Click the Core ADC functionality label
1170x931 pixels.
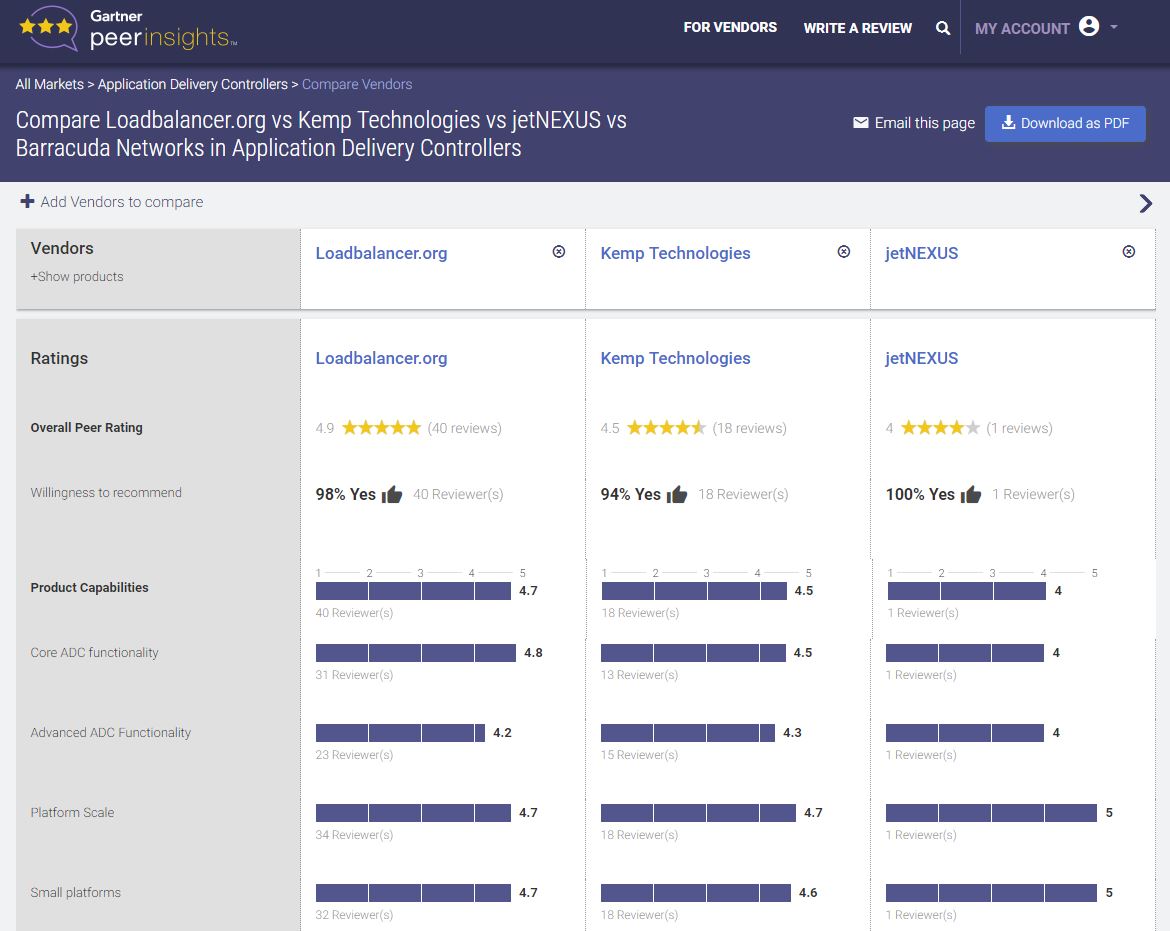tap(95, 653)
